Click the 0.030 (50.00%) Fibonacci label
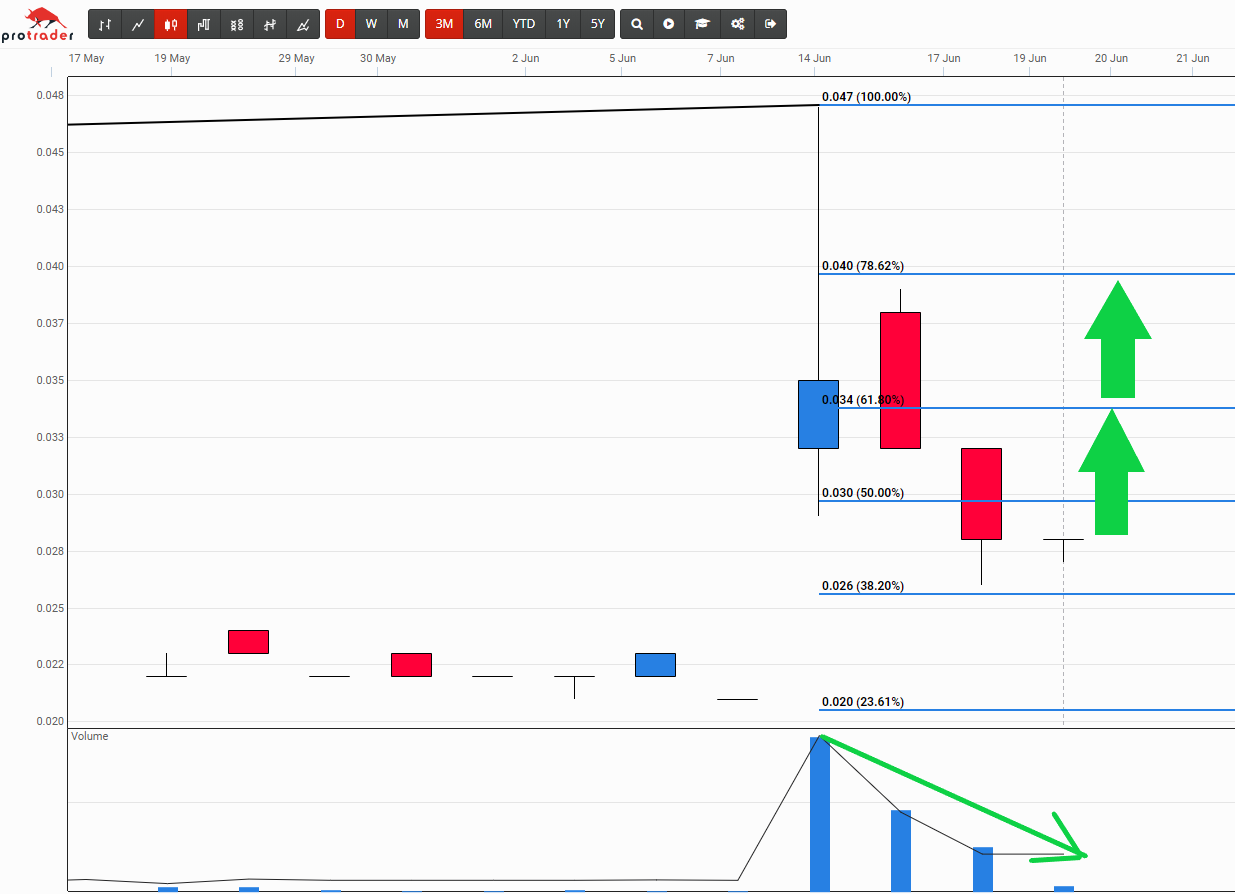The image size is (1235, 894). pos(863,493)
